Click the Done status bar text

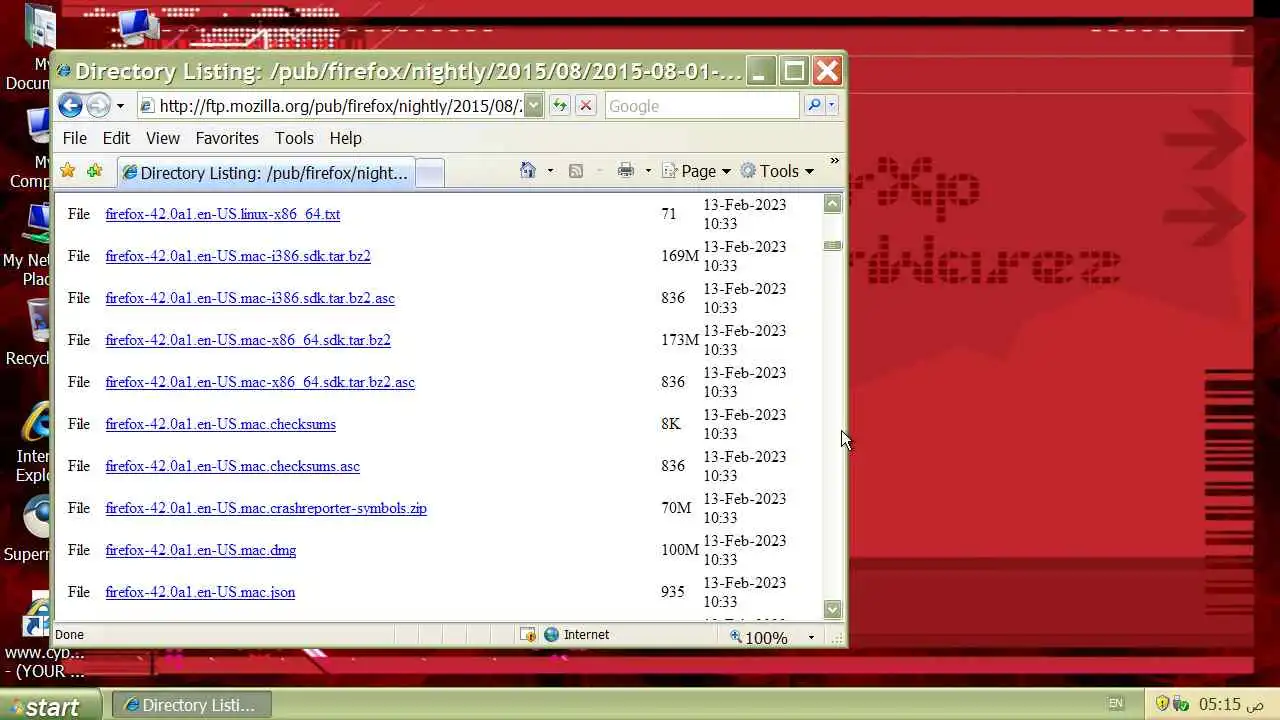pos(69,634)
